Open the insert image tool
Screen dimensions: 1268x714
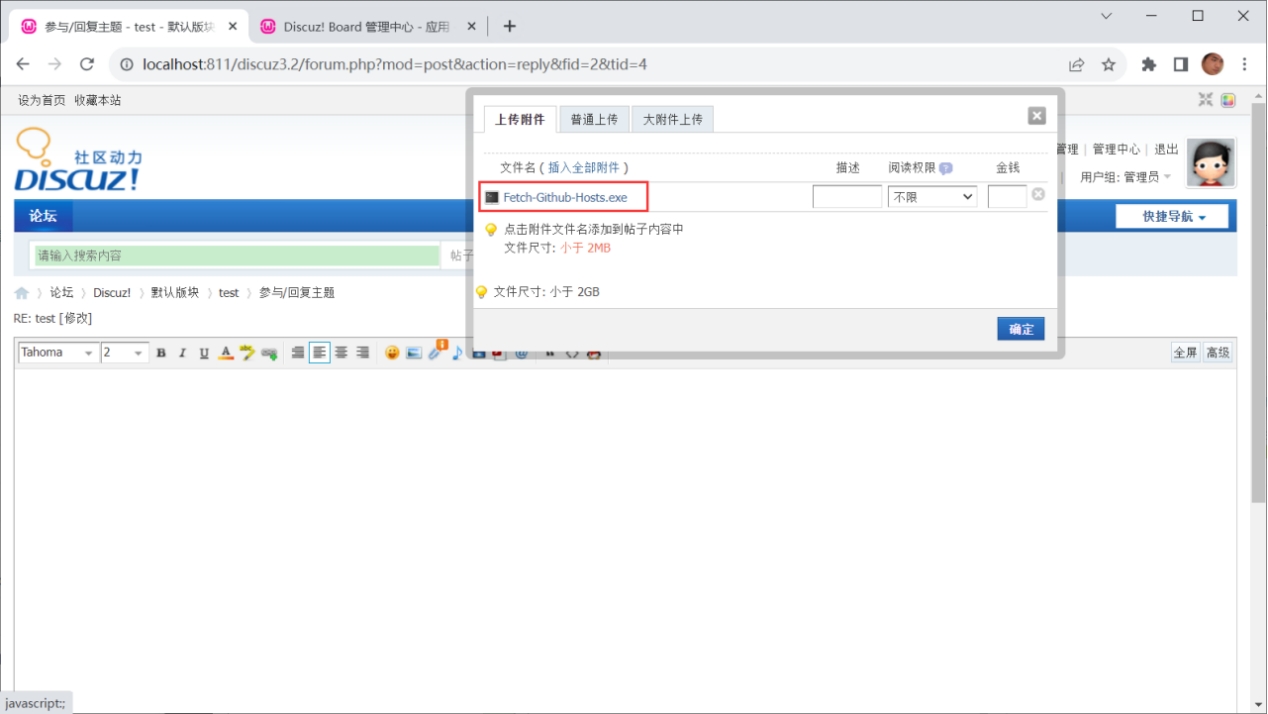(x=414, y=353)
